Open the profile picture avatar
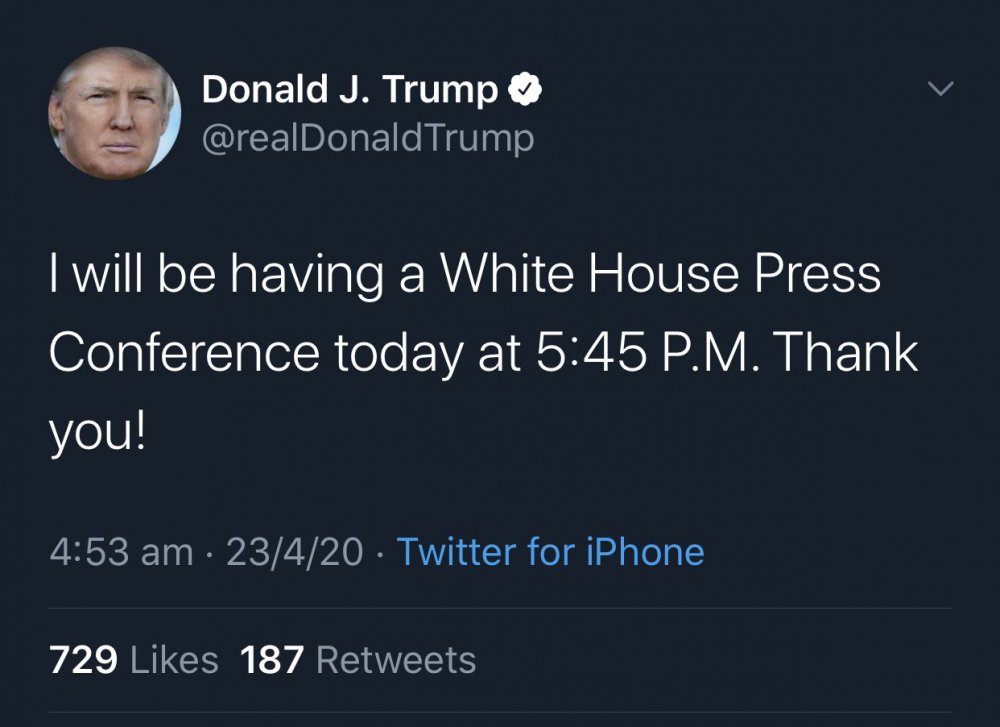 pyautogui.click(x=114, y=113)
